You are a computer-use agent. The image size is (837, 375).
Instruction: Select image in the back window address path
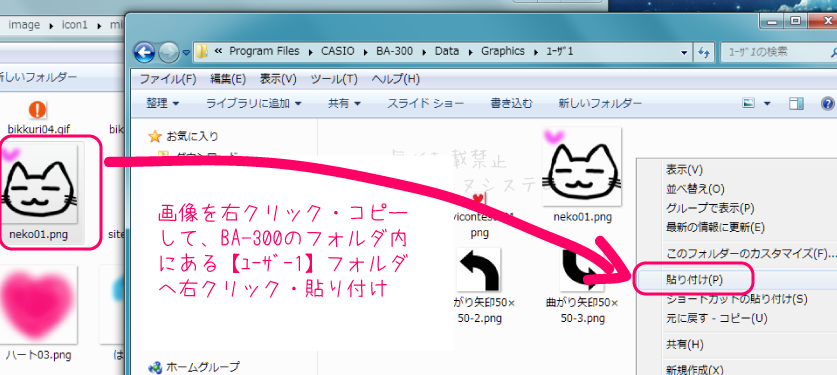24,25
